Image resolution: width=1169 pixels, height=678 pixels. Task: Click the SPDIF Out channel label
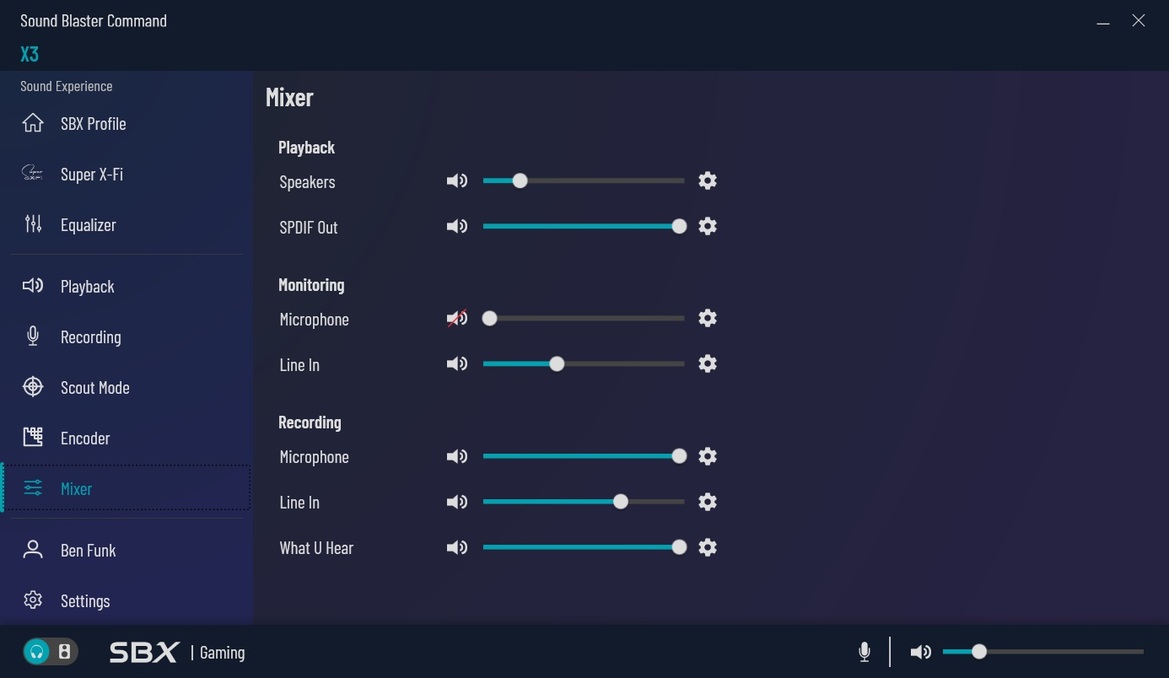[309, 227]
